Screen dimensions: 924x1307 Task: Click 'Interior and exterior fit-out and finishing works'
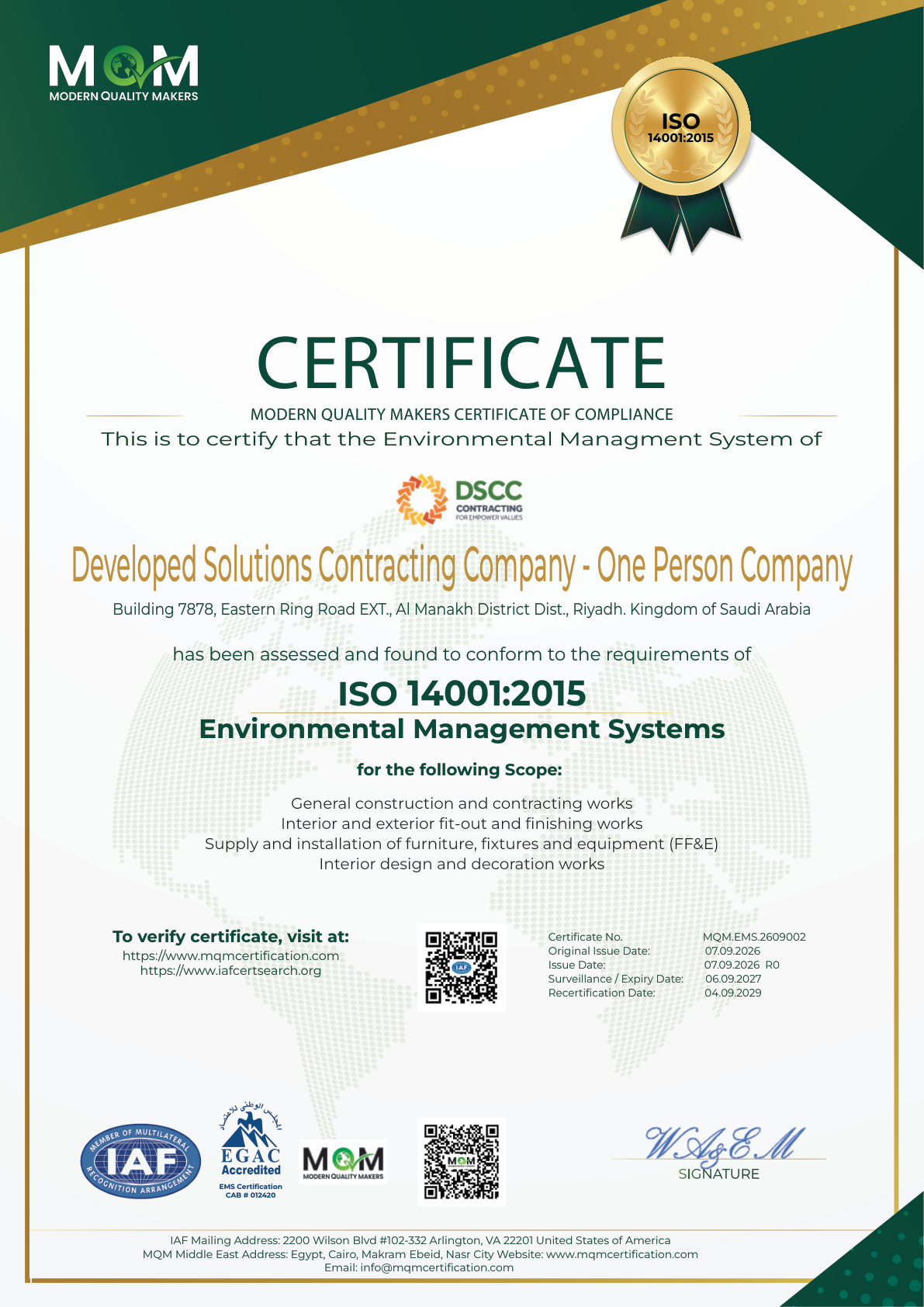coord(462,824)
